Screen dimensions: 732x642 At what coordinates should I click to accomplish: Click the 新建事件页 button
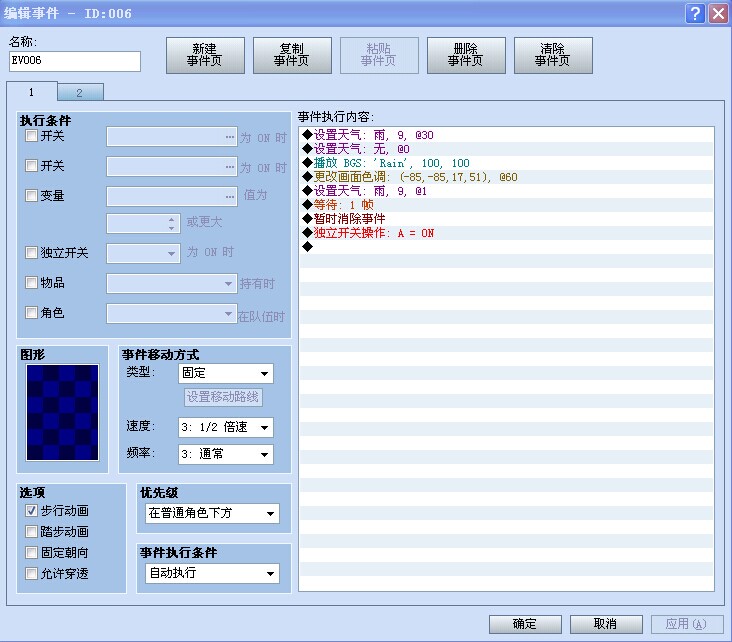coord(205,55)
